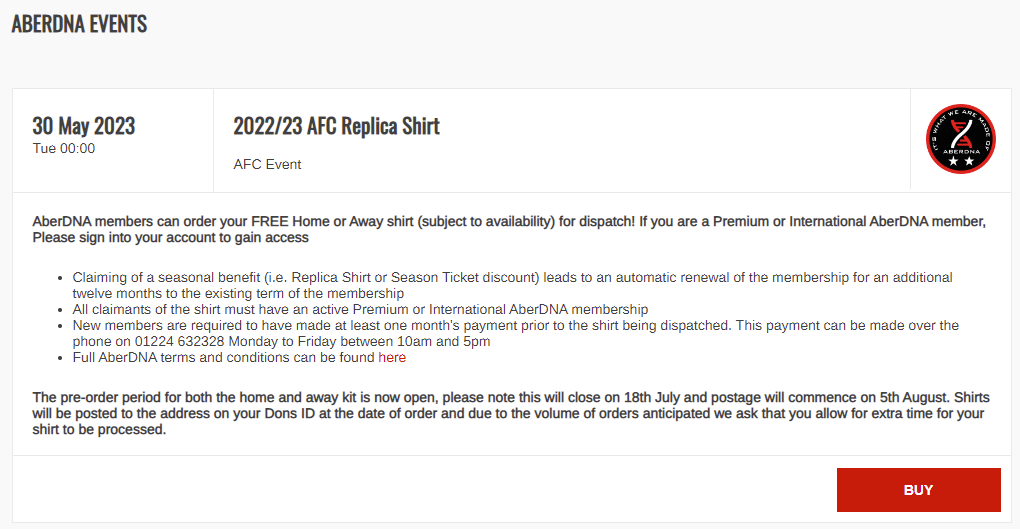
Task: Open the terms and conditions 'here' link
Action: [392, 358]
